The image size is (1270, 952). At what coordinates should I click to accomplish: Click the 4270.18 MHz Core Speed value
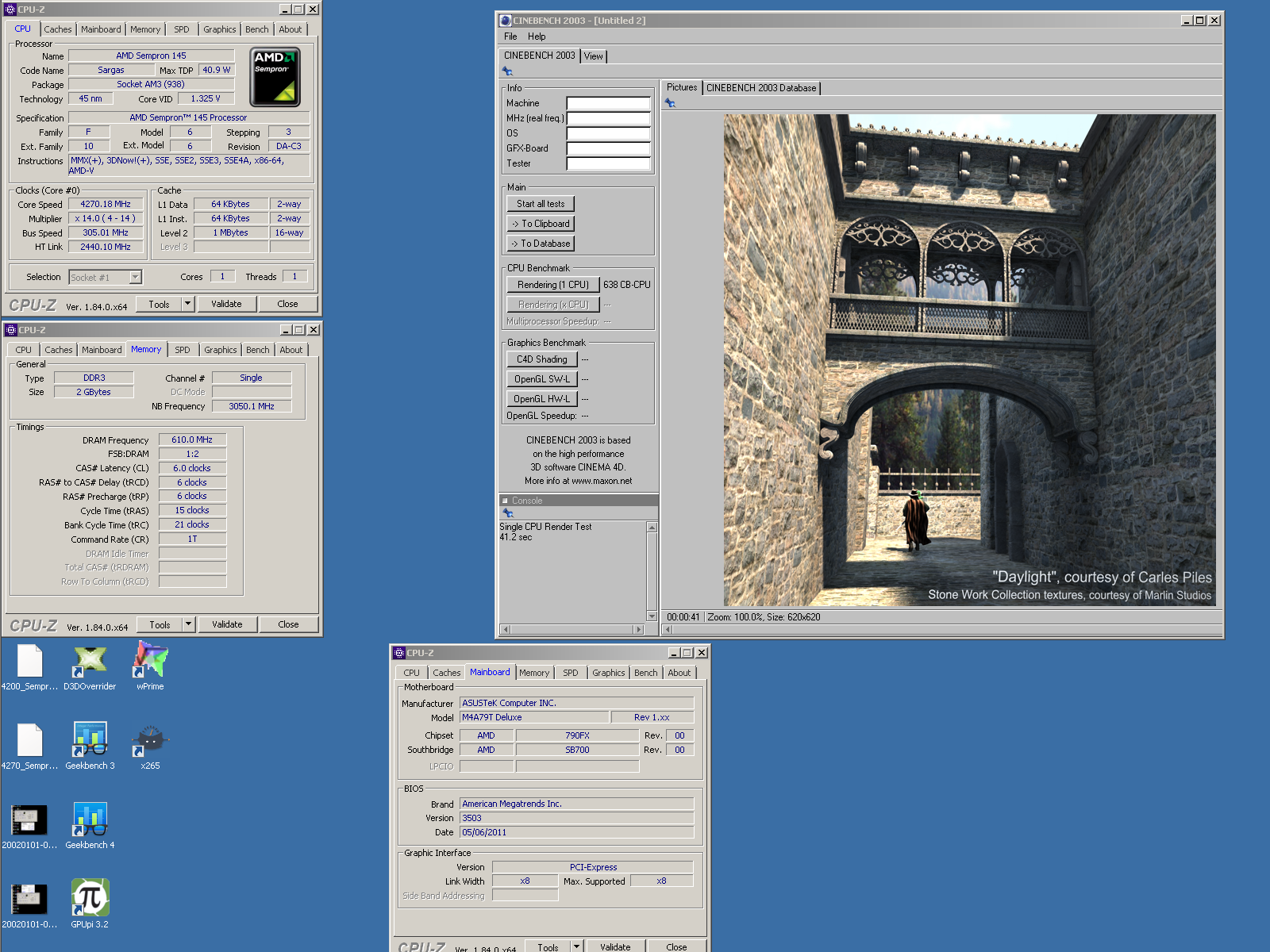106,204
